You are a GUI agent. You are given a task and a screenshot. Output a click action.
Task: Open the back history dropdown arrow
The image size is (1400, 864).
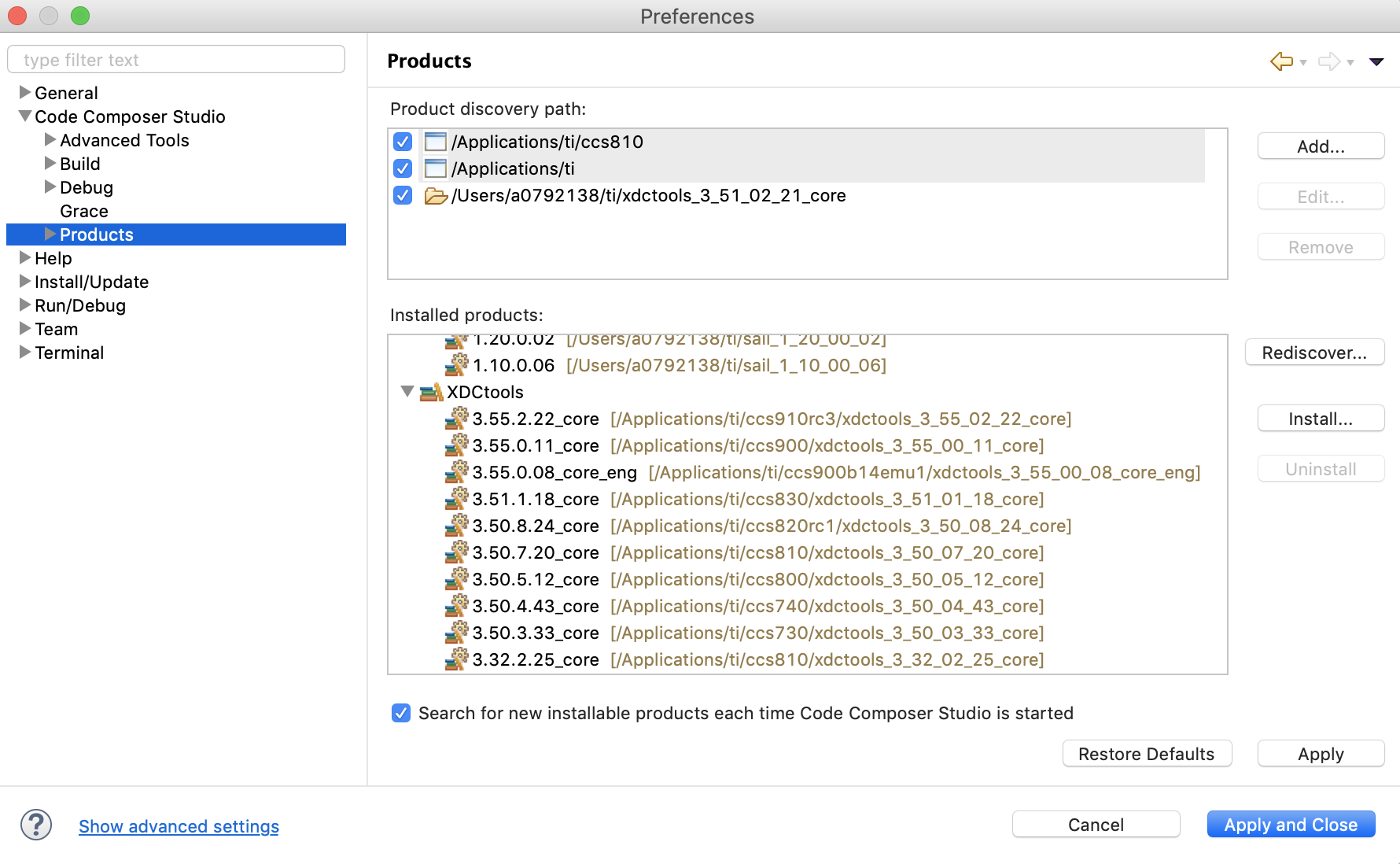pyautogui.click(x=1303, y=62)
